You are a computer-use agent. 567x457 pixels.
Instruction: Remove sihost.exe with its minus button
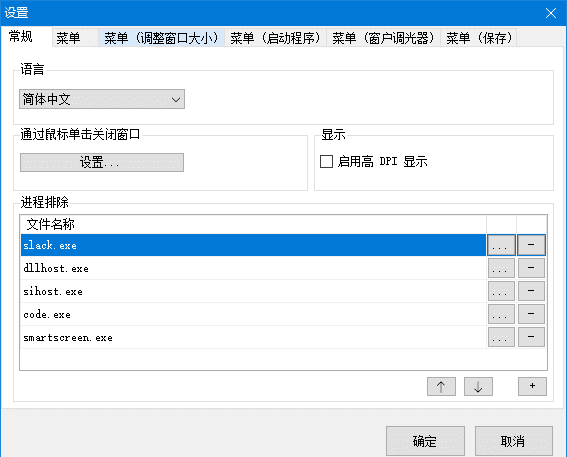pyautogui.click(x=531, y=291)
